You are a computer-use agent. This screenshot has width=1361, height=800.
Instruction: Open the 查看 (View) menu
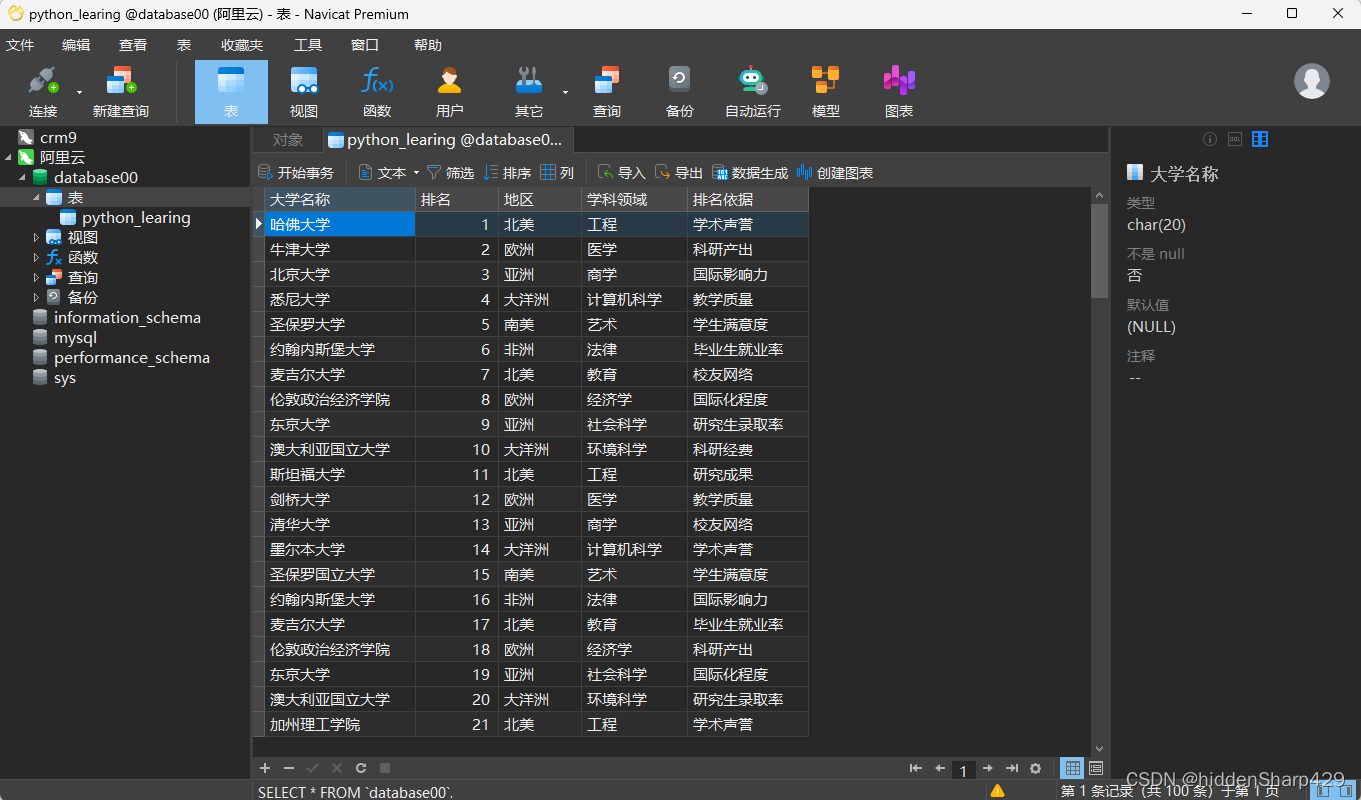(133, 45)
